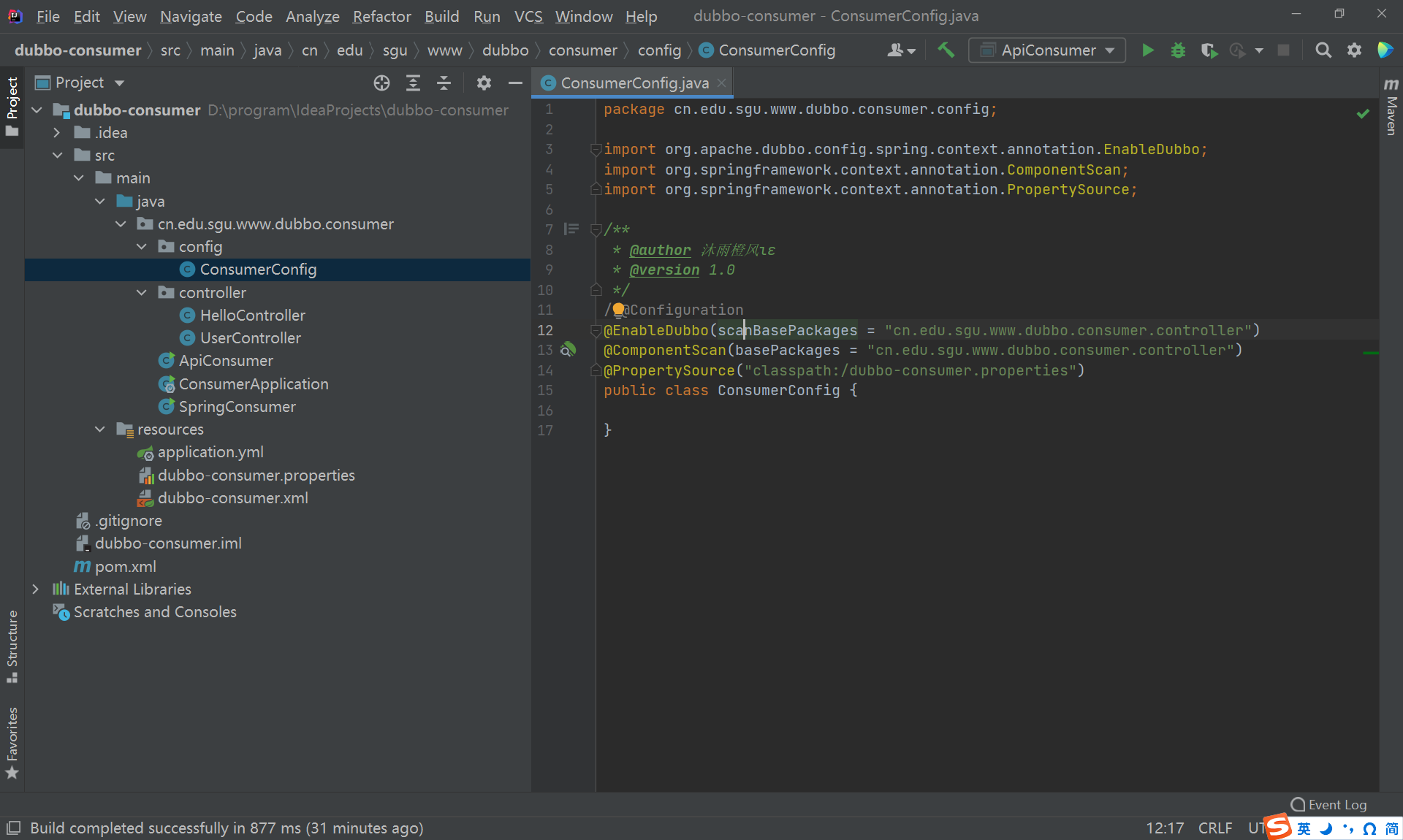Open the Analyze menu
Screen dimensions: 1403x840
pos(312,16)
